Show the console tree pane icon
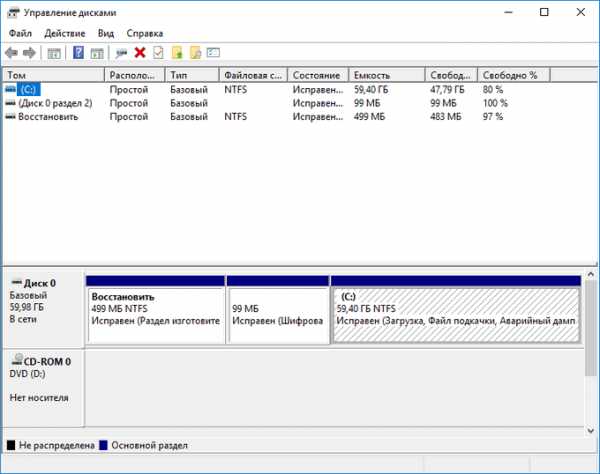This screenshot has height=474, width=600. coord(54,53)
